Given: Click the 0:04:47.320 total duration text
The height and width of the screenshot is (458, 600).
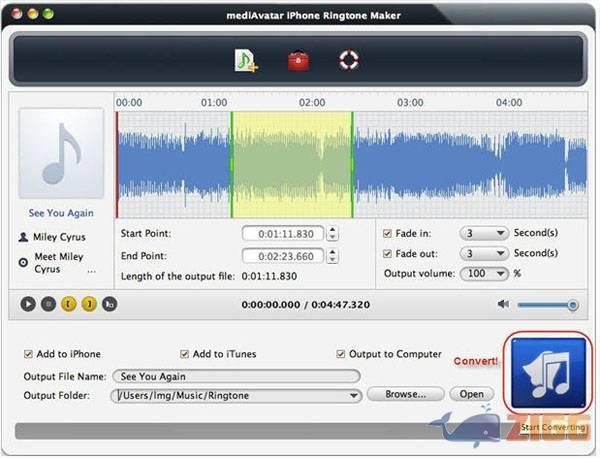Looking at the screenshot, I should (x=340, y=305).
